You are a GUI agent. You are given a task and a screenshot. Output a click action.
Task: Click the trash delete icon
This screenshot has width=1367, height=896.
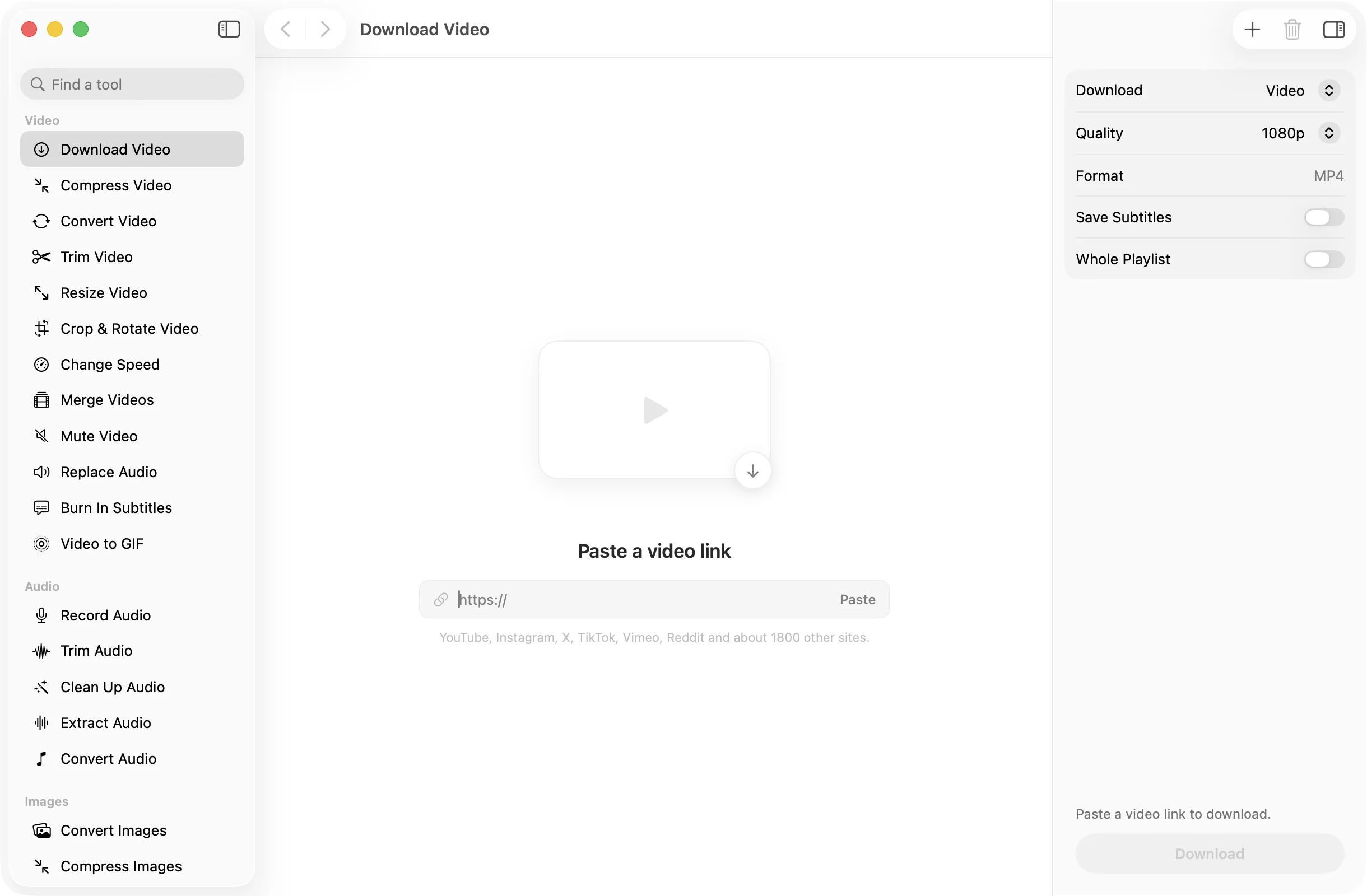click(x=1292, y=29)
